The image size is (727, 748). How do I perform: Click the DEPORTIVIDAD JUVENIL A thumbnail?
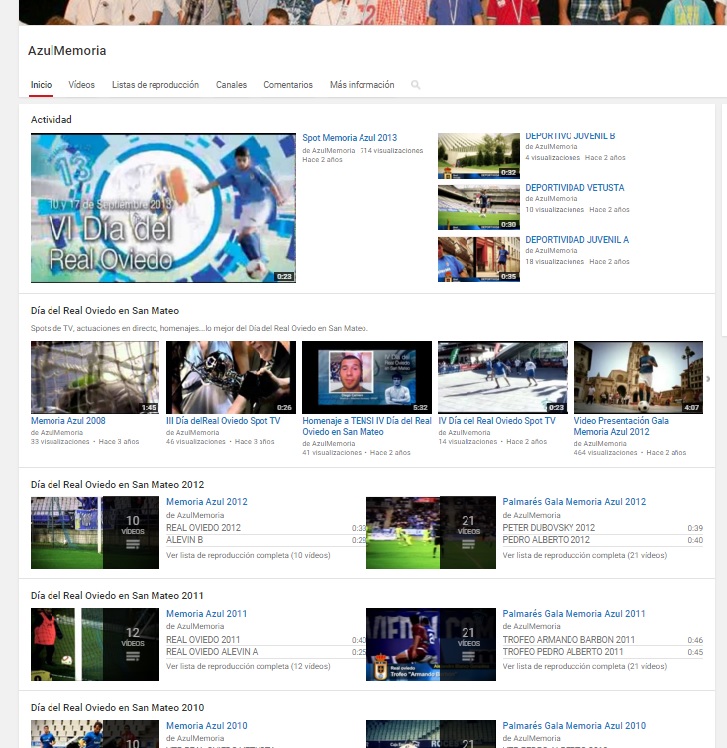(479, 260)
